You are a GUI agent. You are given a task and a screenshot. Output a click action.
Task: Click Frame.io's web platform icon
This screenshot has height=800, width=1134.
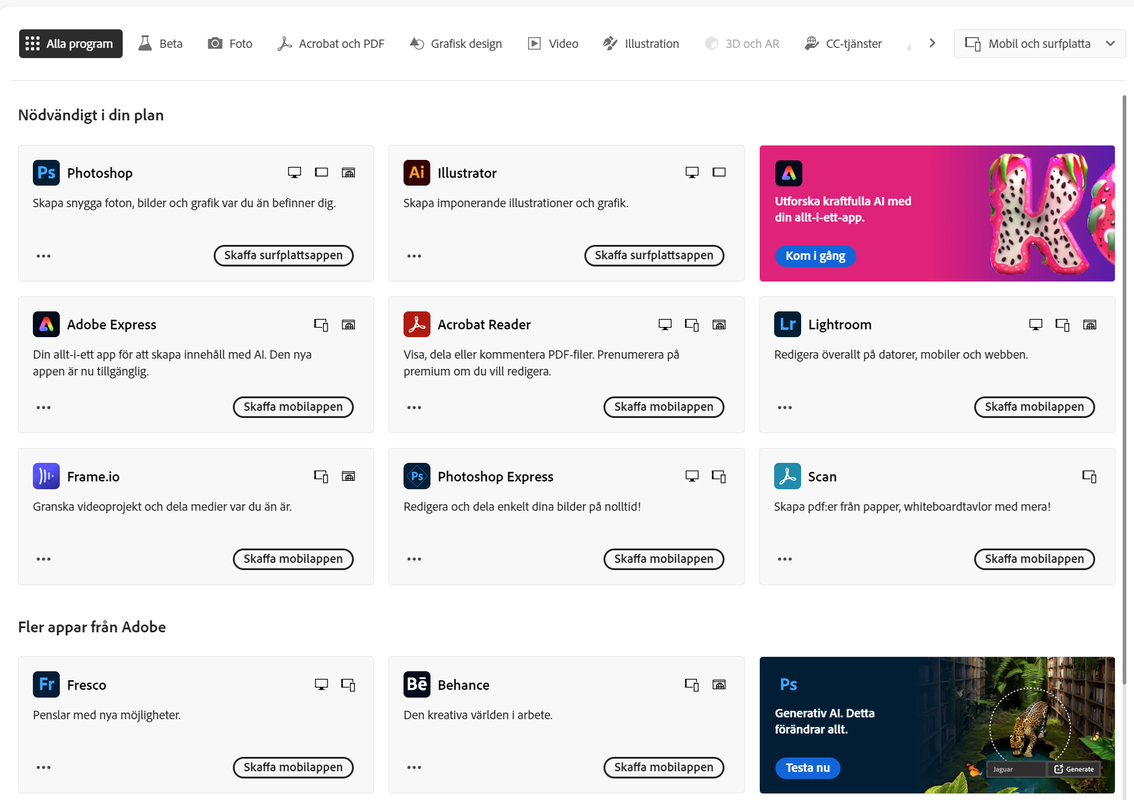coord(349,476)
